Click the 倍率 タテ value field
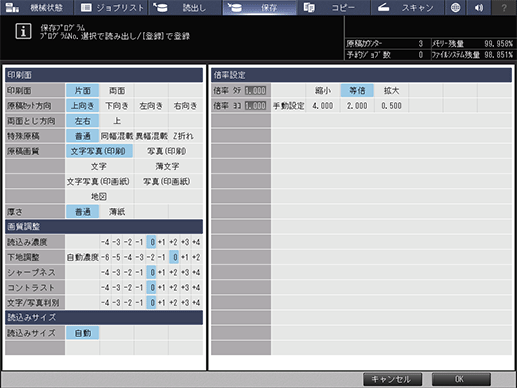Image resolution: width=517 pixels, height=388 pixels. [256, 91]
